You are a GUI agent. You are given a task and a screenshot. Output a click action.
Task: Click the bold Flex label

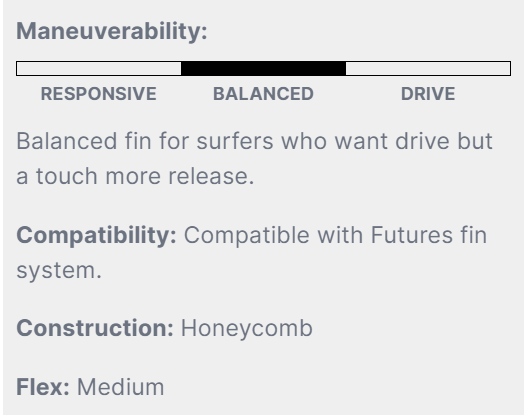pyautogui.click(x=43, y=387)
